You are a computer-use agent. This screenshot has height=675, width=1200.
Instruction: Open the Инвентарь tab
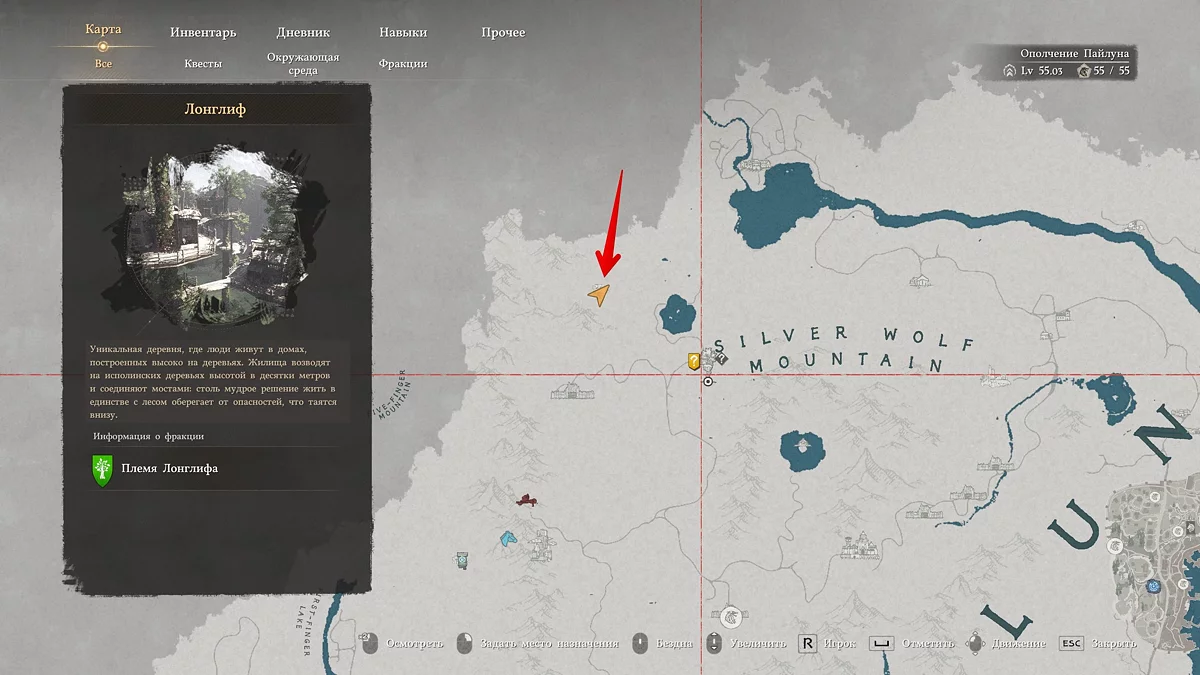click(x=203, y=32)
